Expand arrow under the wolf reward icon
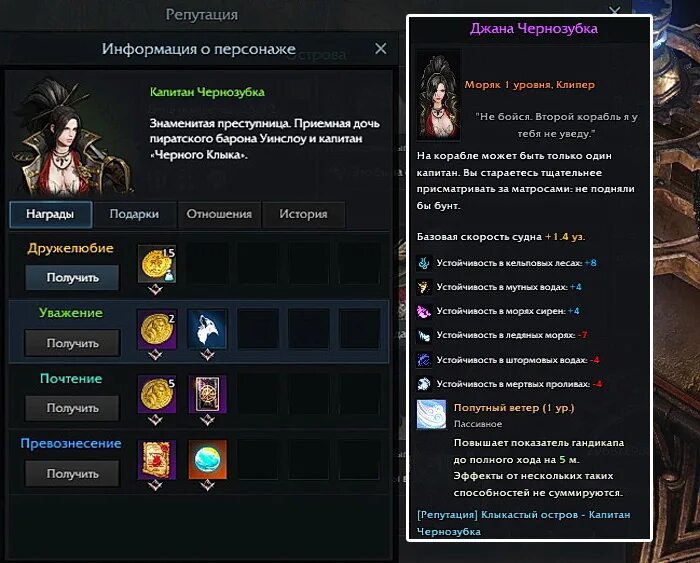Screen dimensions: 700x563 point(207,355)
